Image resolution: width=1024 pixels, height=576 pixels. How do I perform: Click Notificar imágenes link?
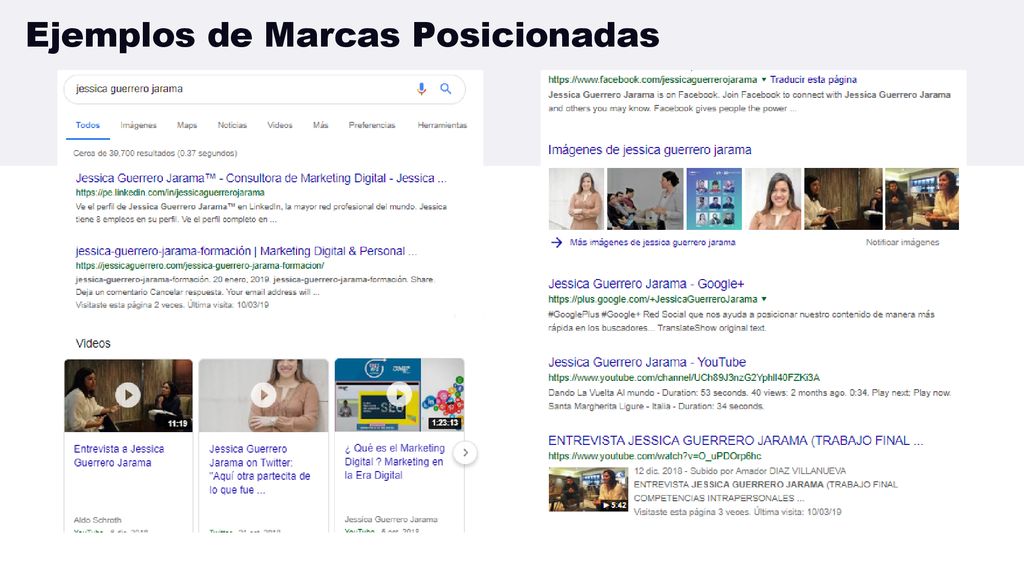click(903, 242)
